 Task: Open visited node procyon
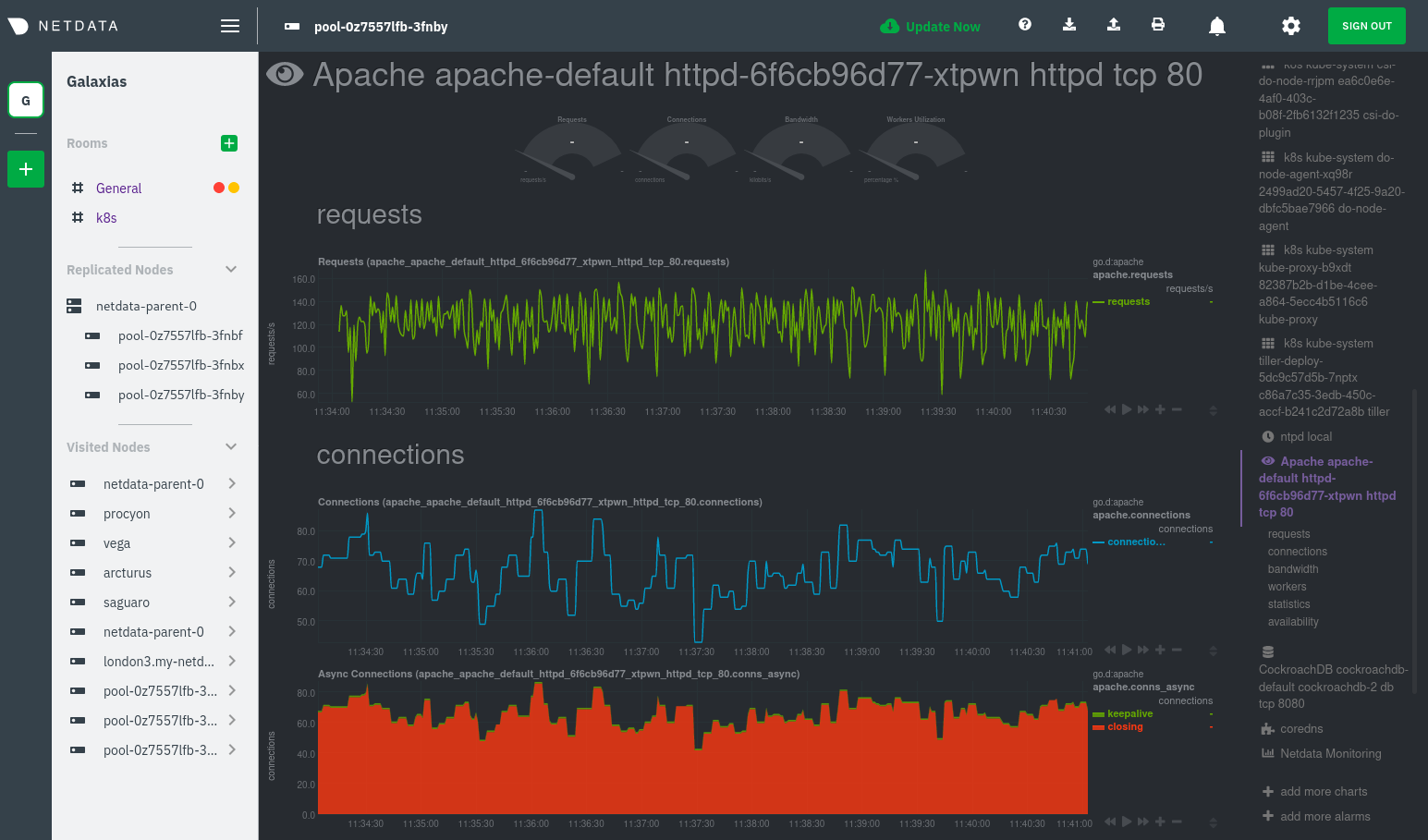(x=127, y=514)
